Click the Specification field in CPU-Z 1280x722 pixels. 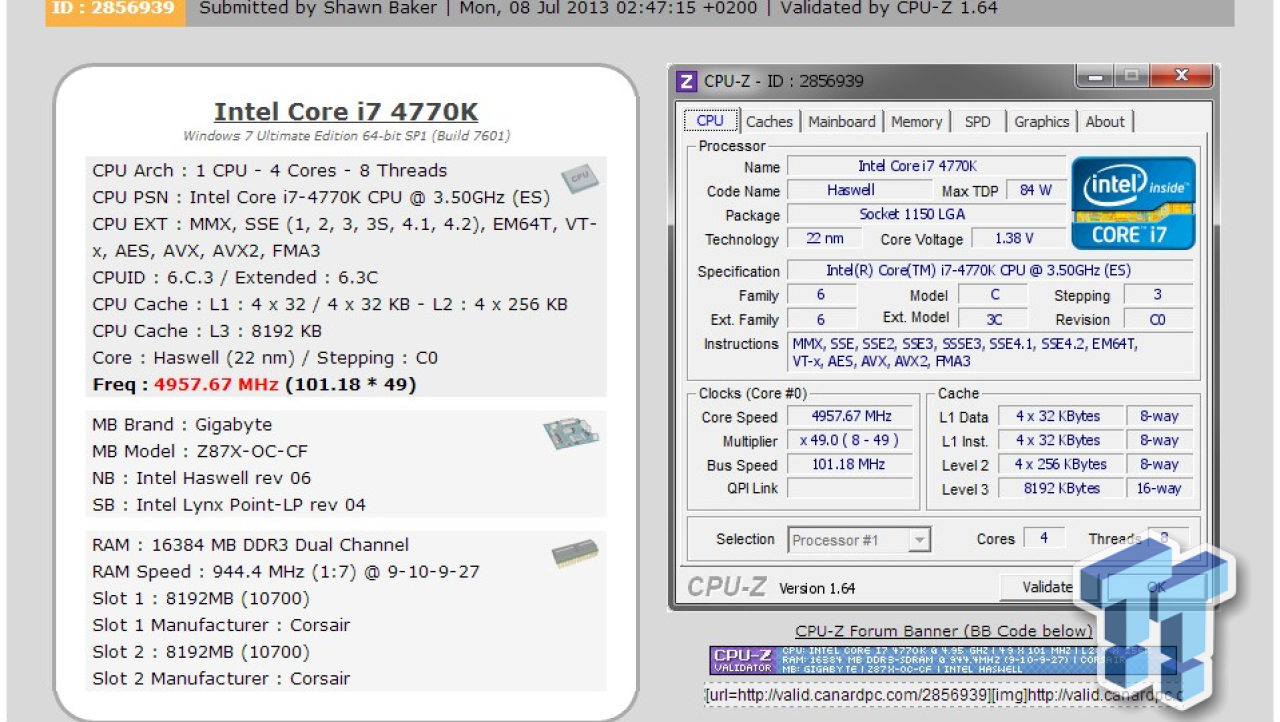coord(990,271)
